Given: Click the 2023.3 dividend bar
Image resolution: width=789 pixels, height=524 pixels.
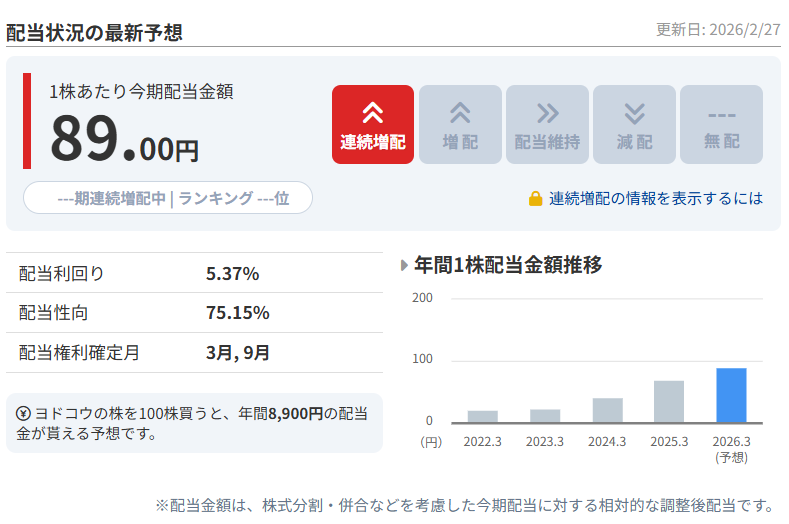Looking at the screenshot, I should coord(545,415).
